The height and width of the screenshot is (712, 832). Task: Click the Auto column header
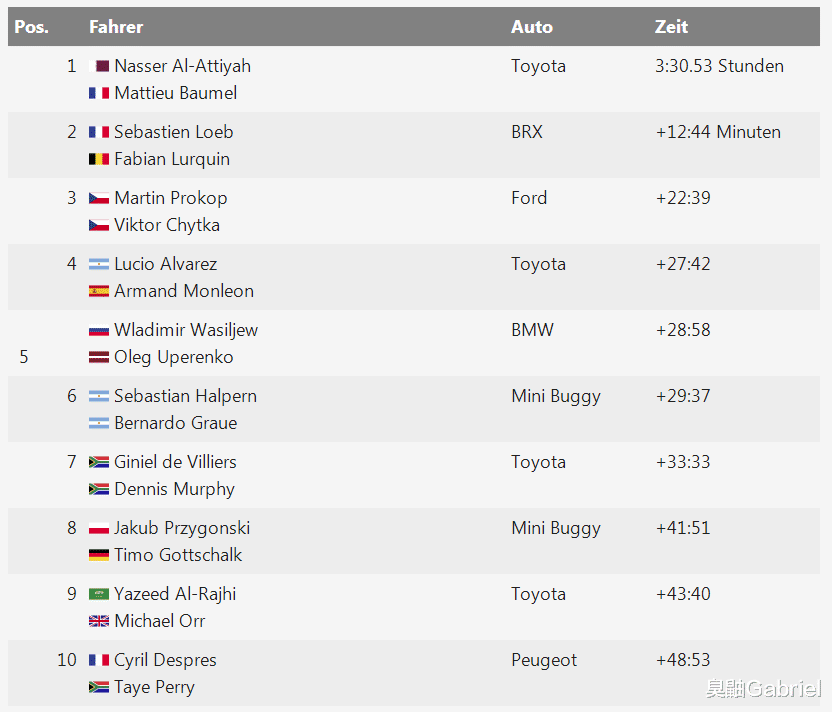(532, 27)
